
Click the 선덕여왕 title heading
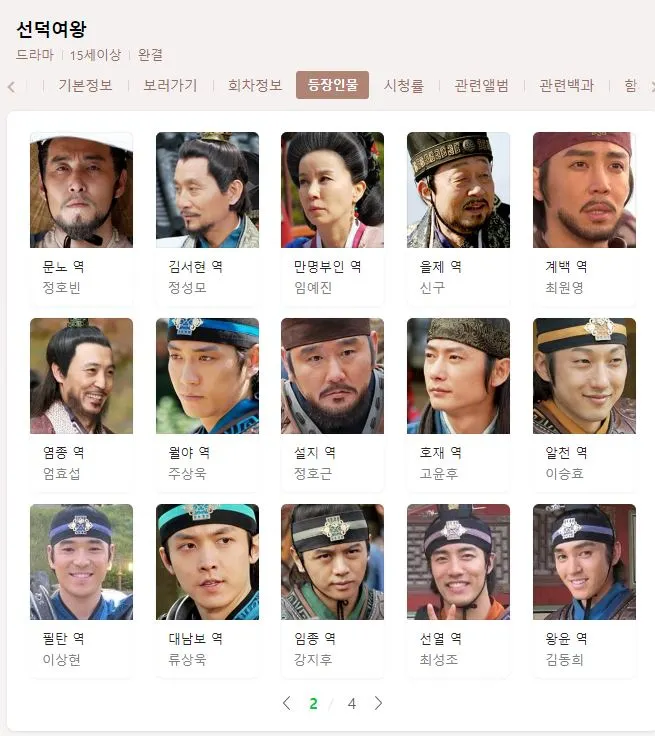[x=52, y=29]
